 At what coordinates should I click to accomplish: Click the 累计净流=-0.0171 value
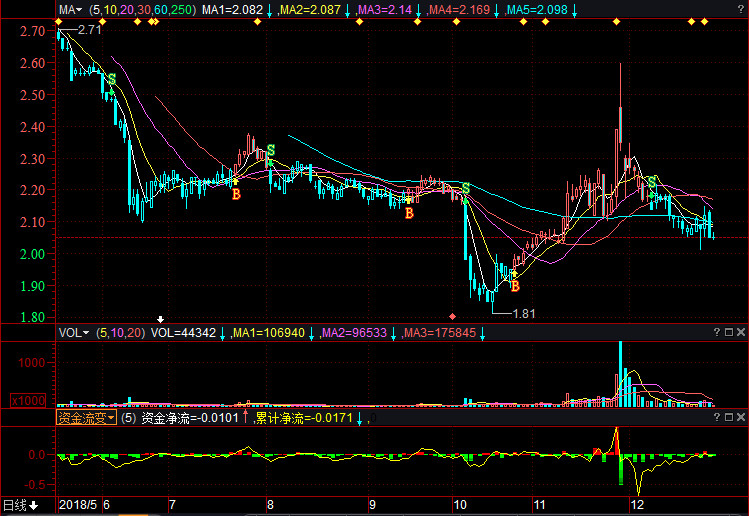click(304, 418)
